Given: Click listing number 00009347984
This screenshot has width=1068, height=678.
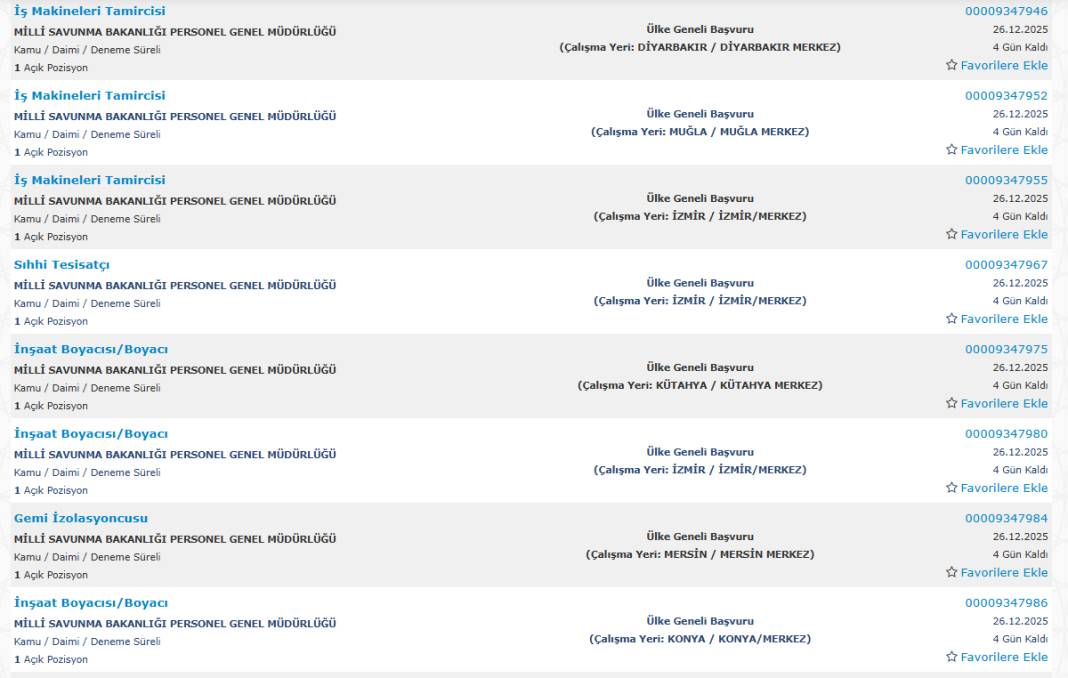Looking at the screenshot, I should tap(1006, 518).
